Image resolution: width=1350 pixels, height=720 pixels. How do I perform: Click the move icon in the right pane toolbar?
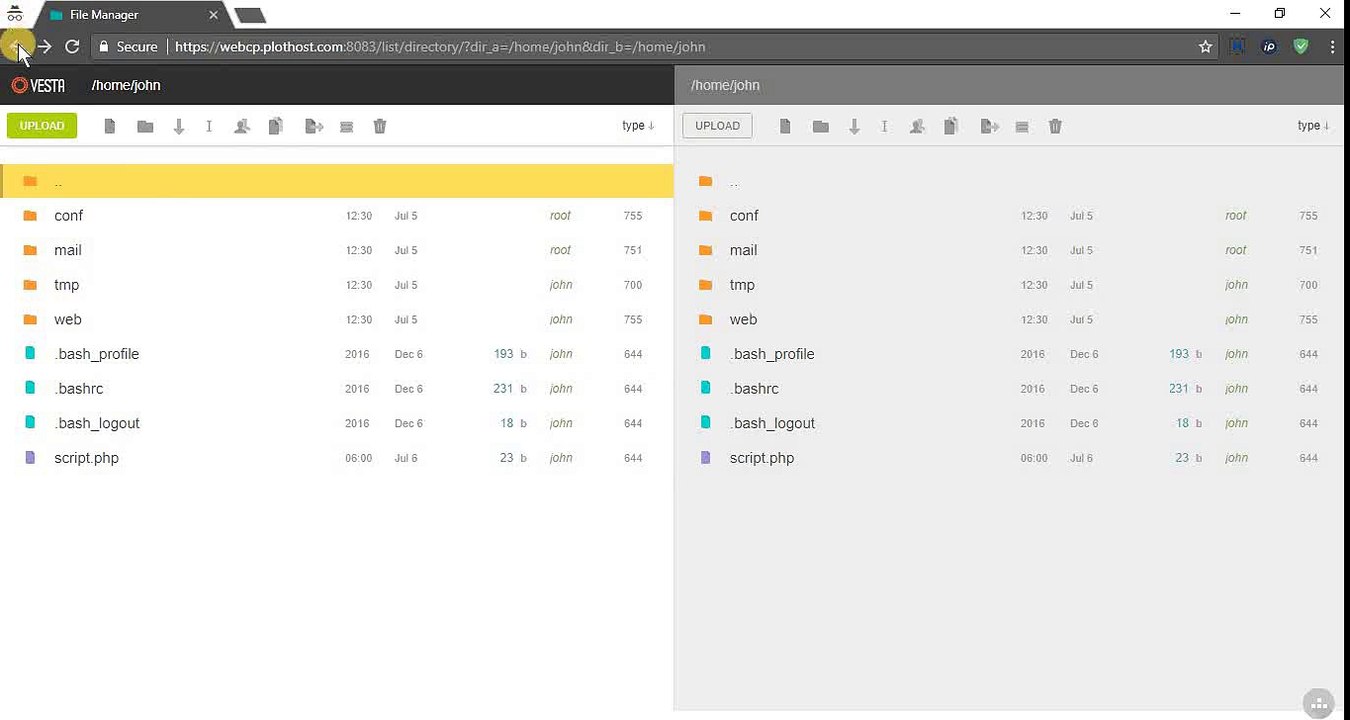[x=990, y=126]
